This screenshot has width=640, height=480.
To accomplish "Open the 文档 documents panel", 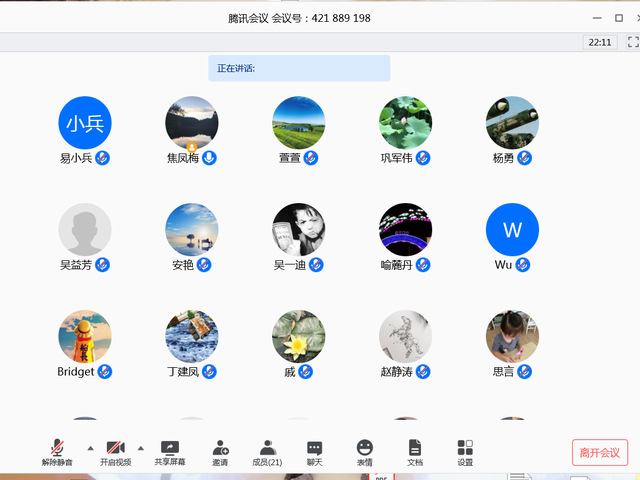I will coord(415,452).
